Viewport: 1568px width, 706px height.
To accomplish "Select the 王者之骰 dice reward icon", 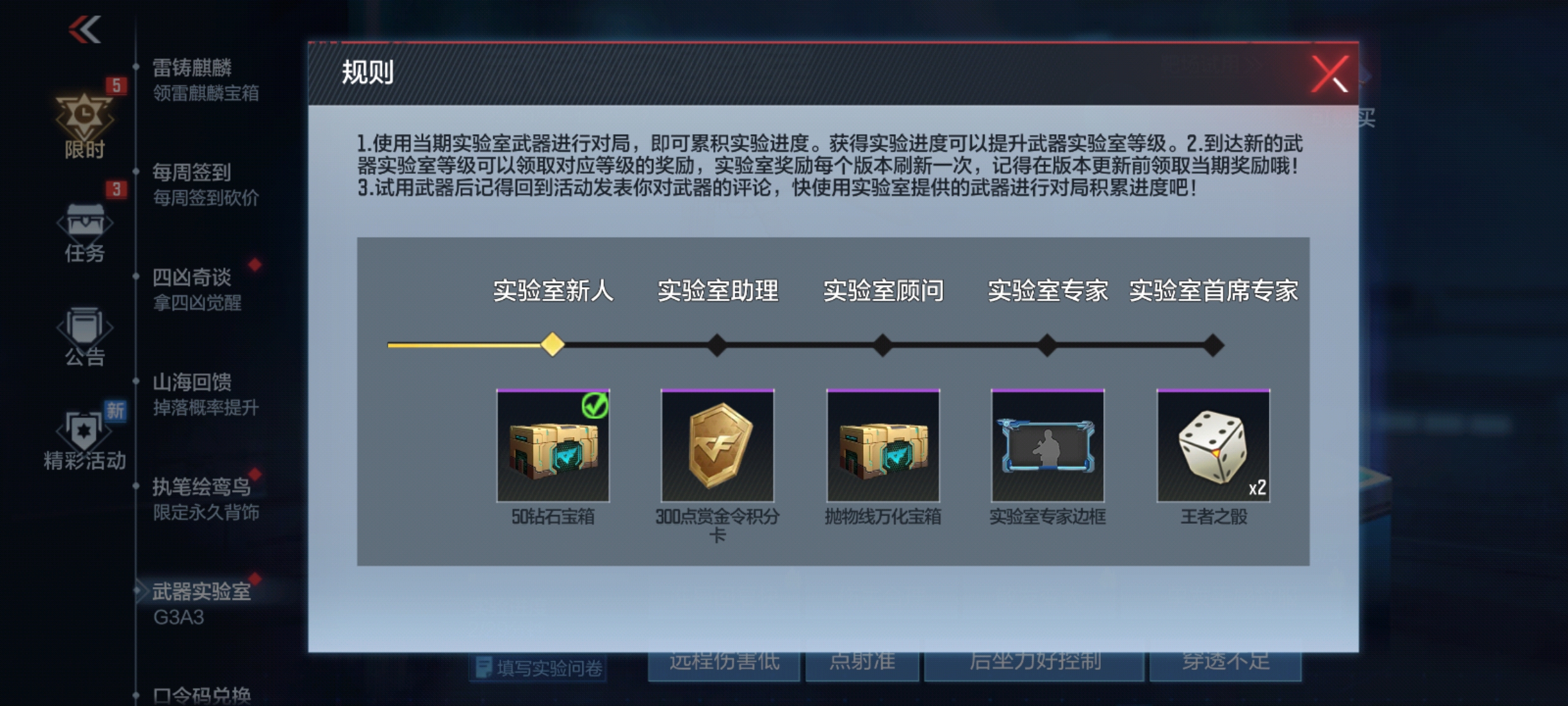I will click(1213, 446).
